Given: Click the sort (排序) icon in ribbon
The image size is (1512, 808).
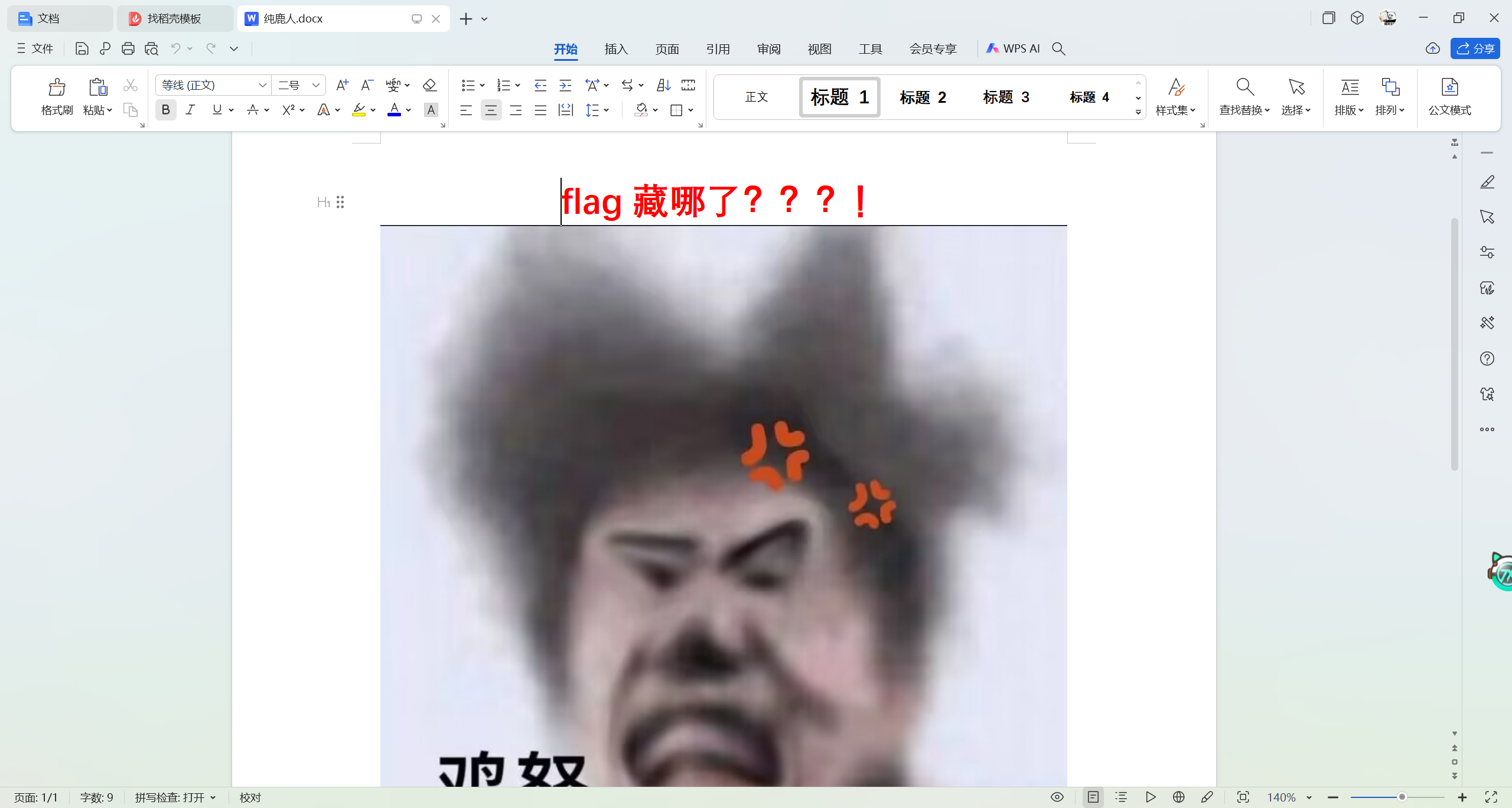Looking at the screenshot, I should click(663, 85).
